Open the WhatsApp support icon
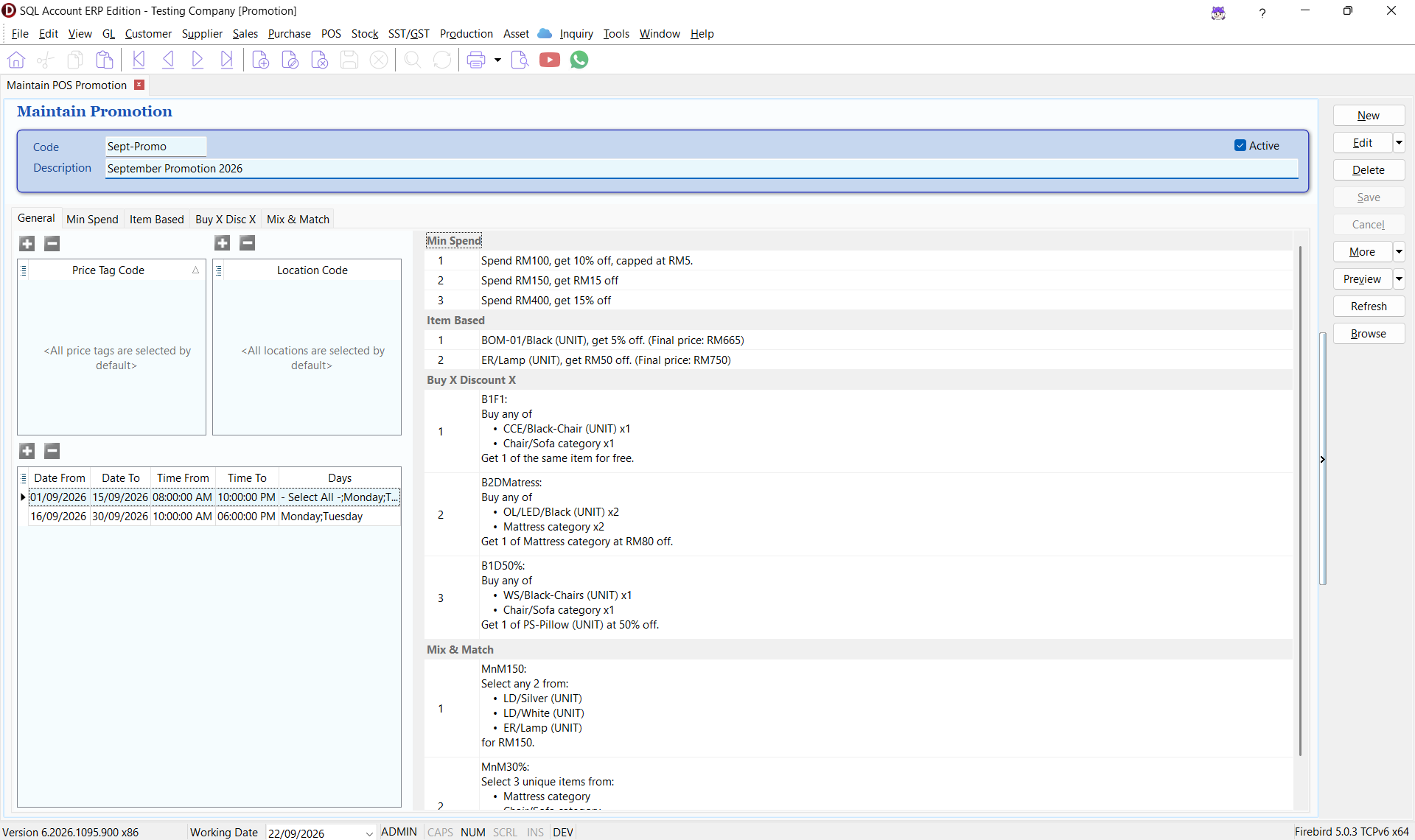 coord(579,60)
